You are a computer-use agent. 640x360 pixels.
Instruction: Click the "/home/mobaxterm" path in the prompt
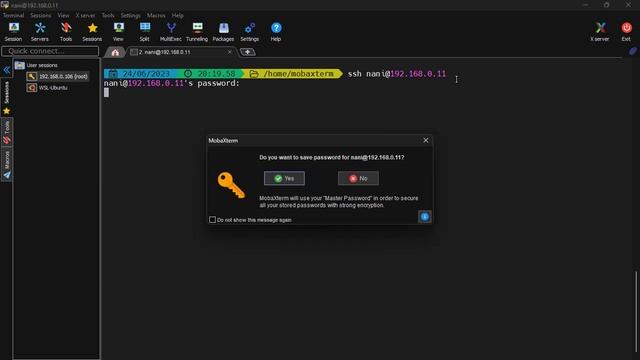pyautogui.click(x=298, y=74)
